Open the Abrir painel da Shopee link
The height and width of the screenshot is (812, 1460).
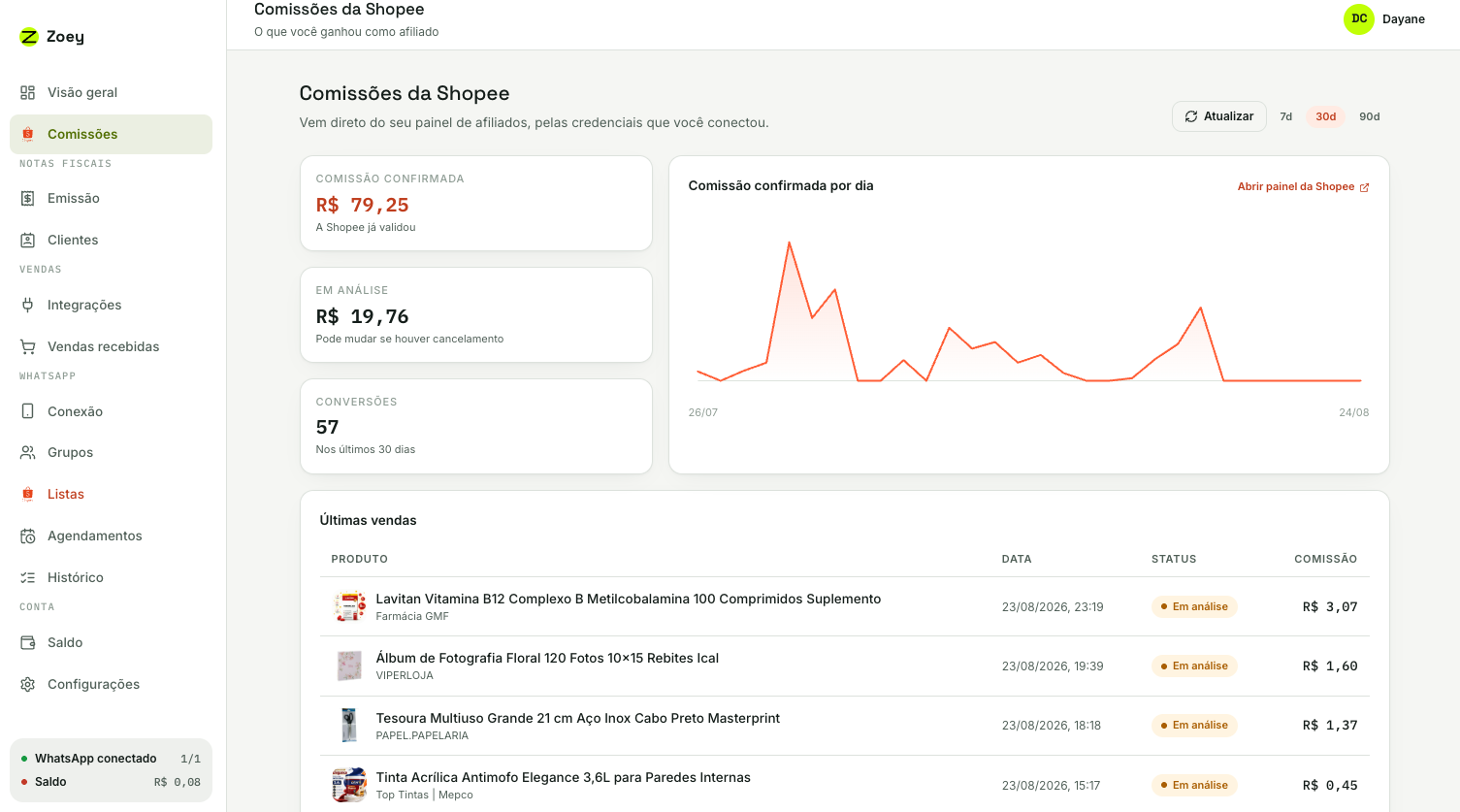coord(1303,187)
